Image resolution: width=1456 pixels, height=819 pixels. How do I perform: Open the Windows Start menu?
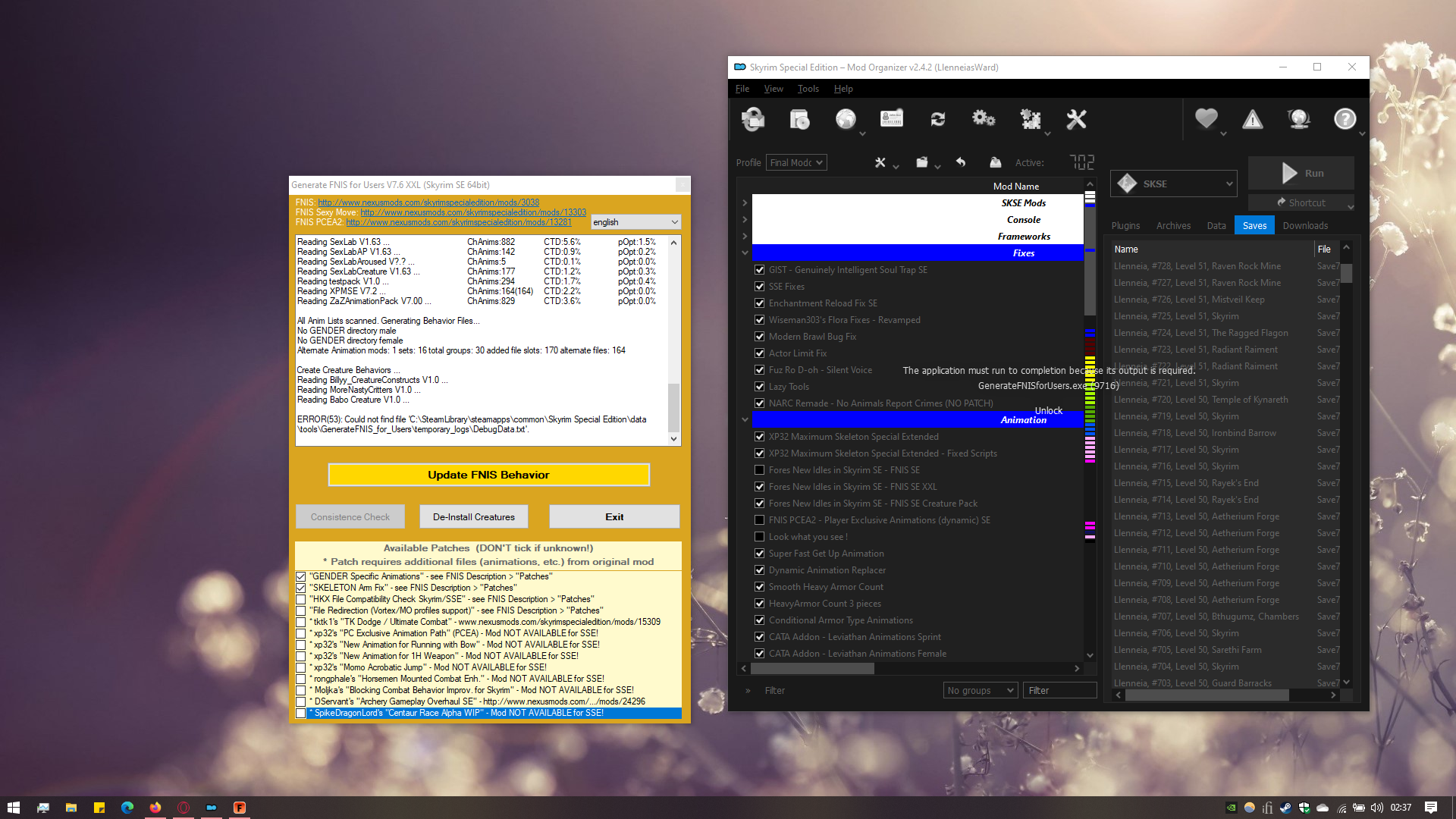(x=14, y=808)
